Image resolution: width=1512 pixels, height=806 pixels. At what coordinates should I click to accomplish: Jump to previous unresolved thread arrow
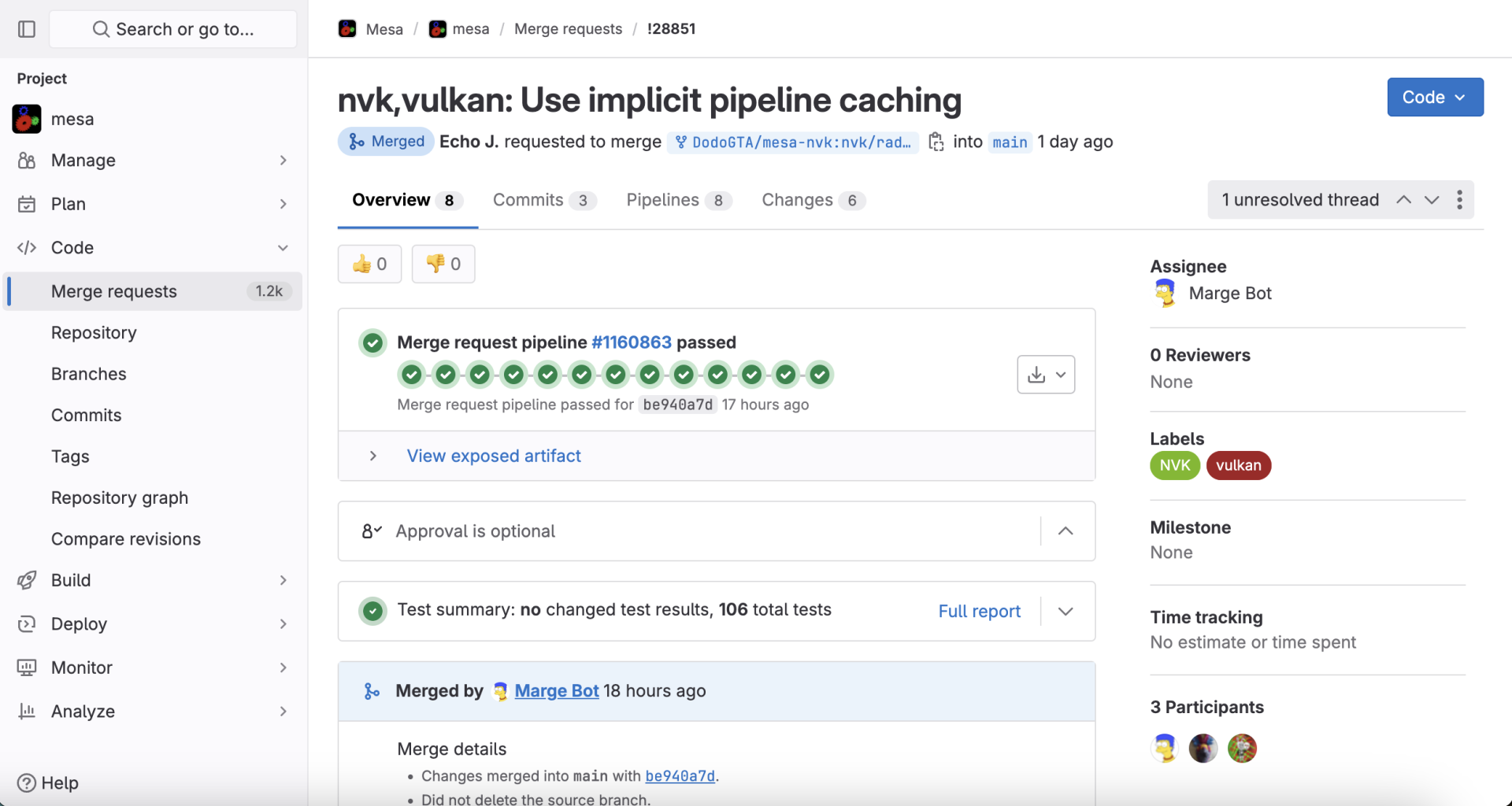coord(1403,200)
